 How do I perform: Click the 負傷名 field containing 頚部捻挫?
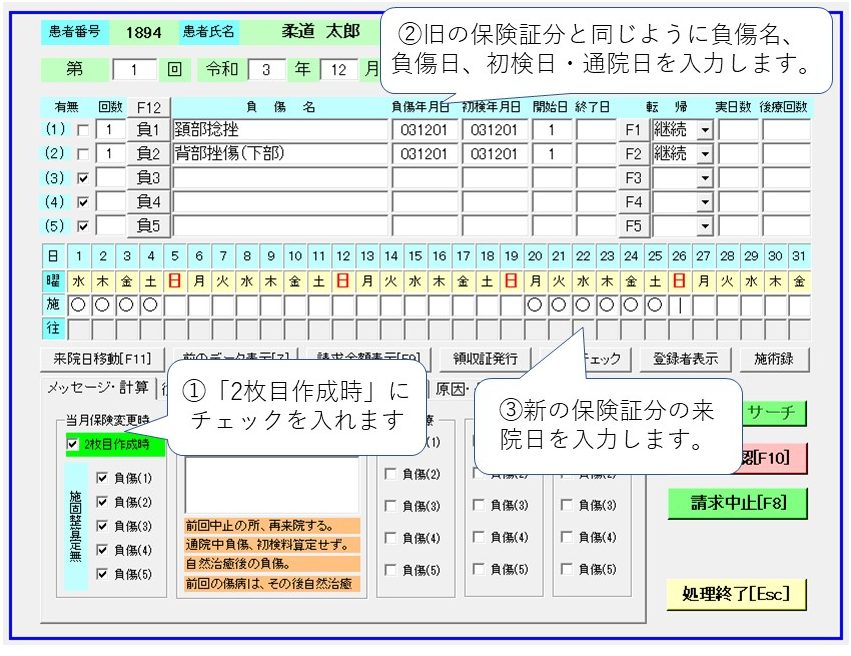tap(280, 130)
